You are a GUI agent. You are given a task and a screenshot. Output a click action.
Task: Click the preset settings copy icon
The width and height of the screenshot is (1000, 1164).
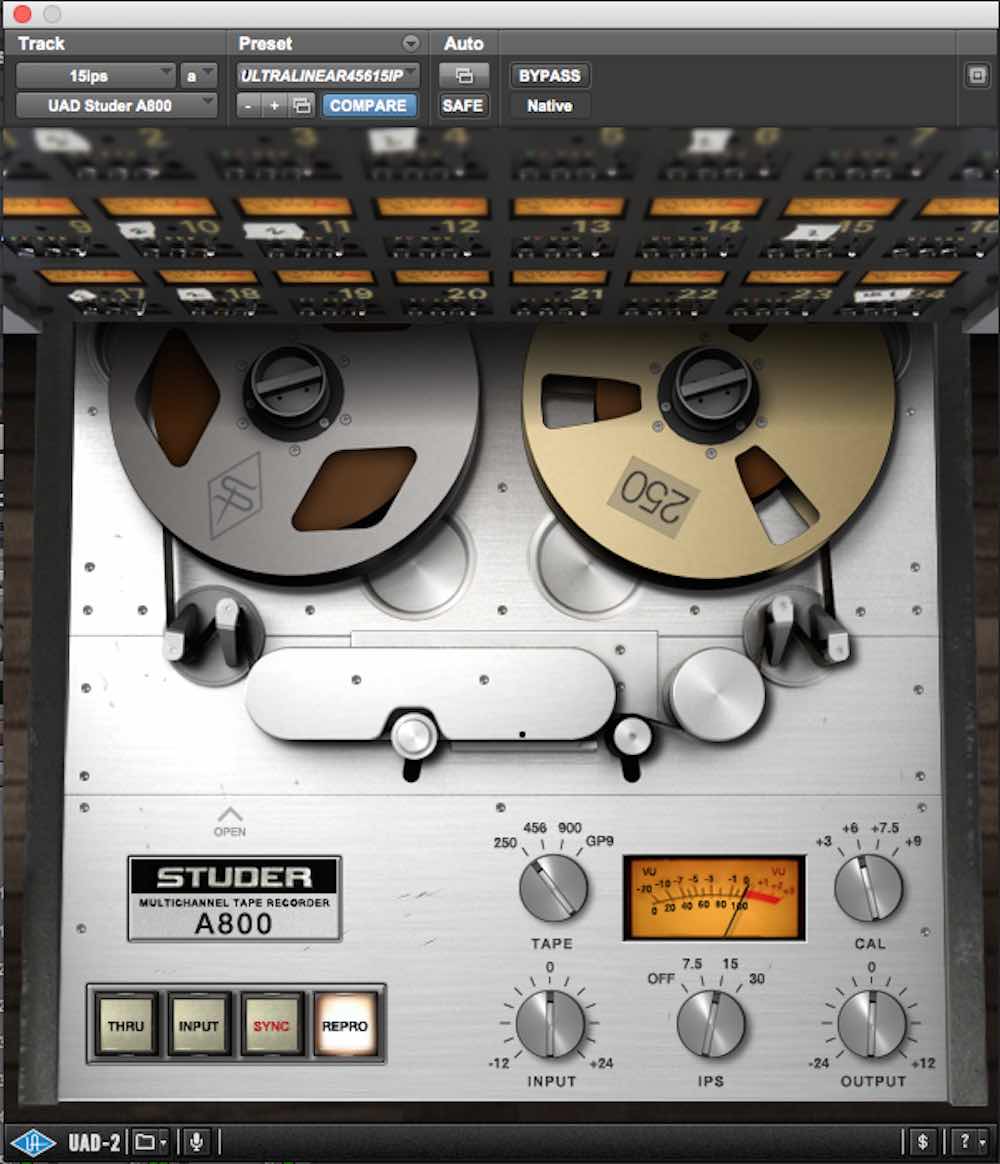pyautogui.click(x=302, y=105)
